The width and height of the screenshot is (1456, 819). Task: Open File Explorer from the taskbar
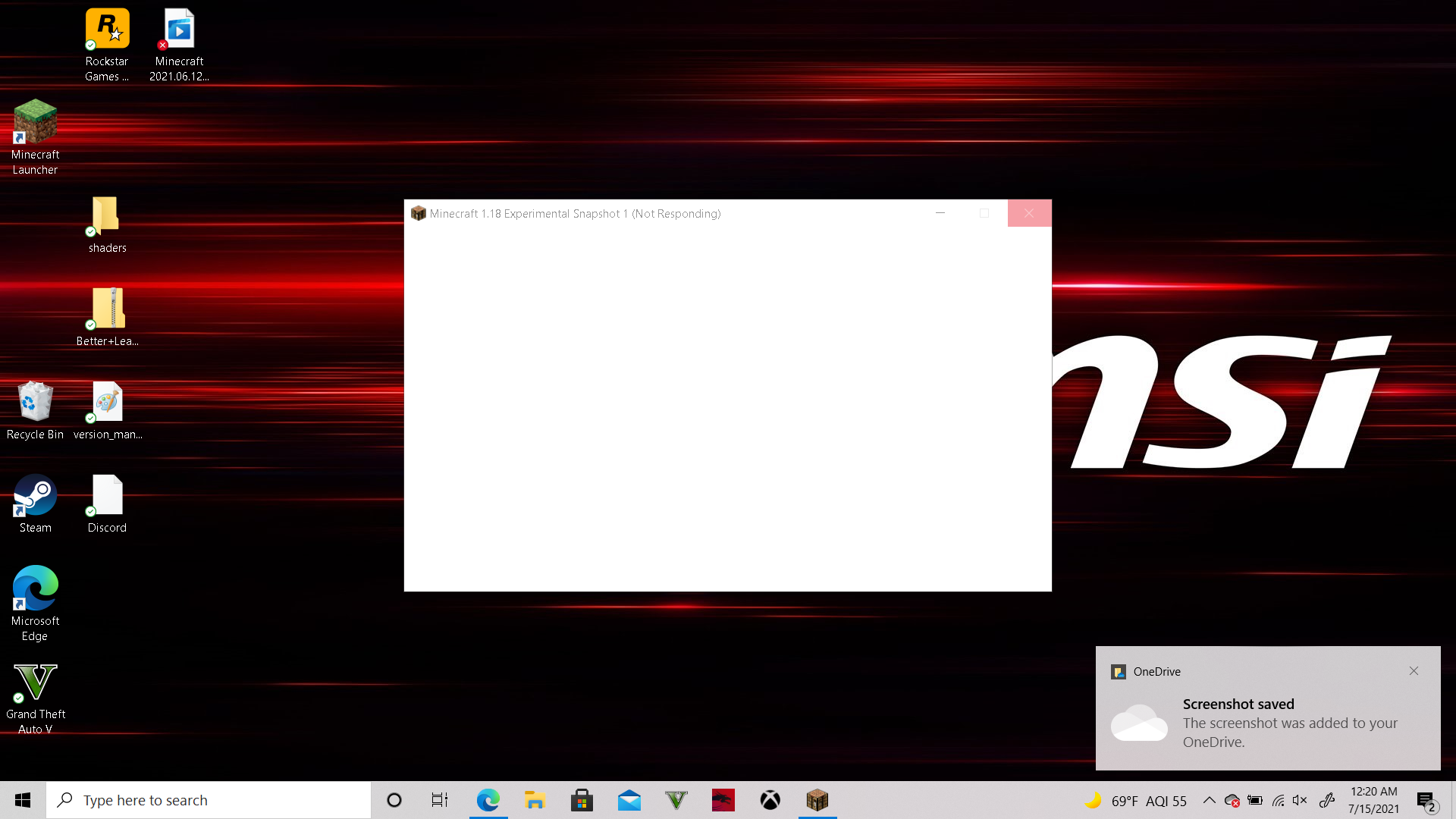(x=535, y=800)
